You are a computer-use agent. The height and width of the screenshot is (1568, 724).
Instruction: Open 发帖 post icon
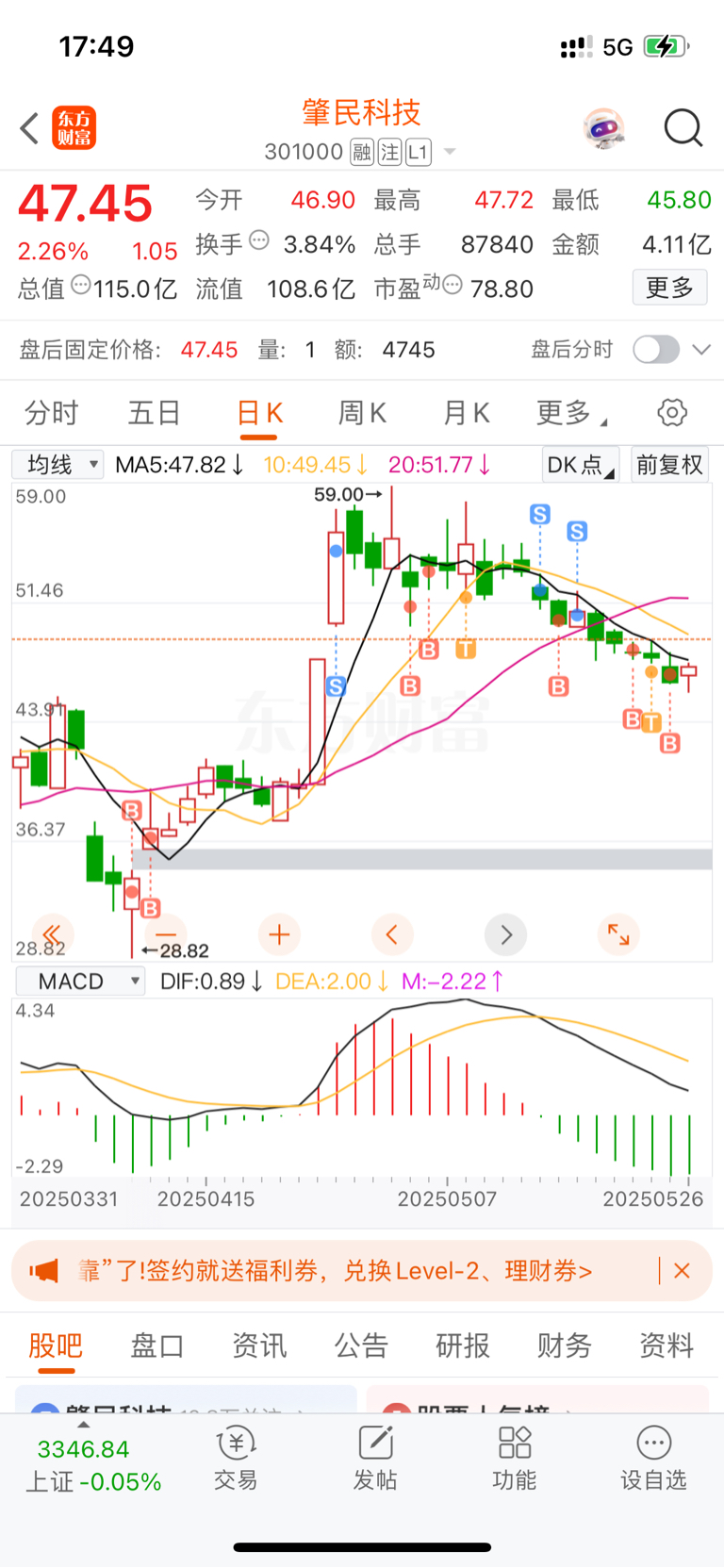pos(374,1458)
